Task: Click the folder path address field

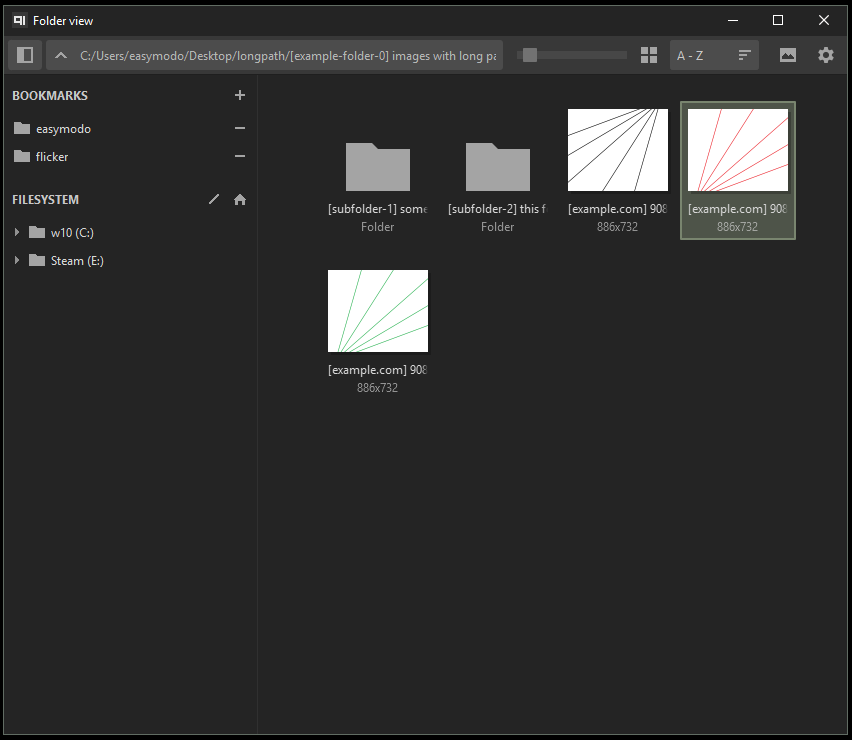Action: click(x=288, y=55)
